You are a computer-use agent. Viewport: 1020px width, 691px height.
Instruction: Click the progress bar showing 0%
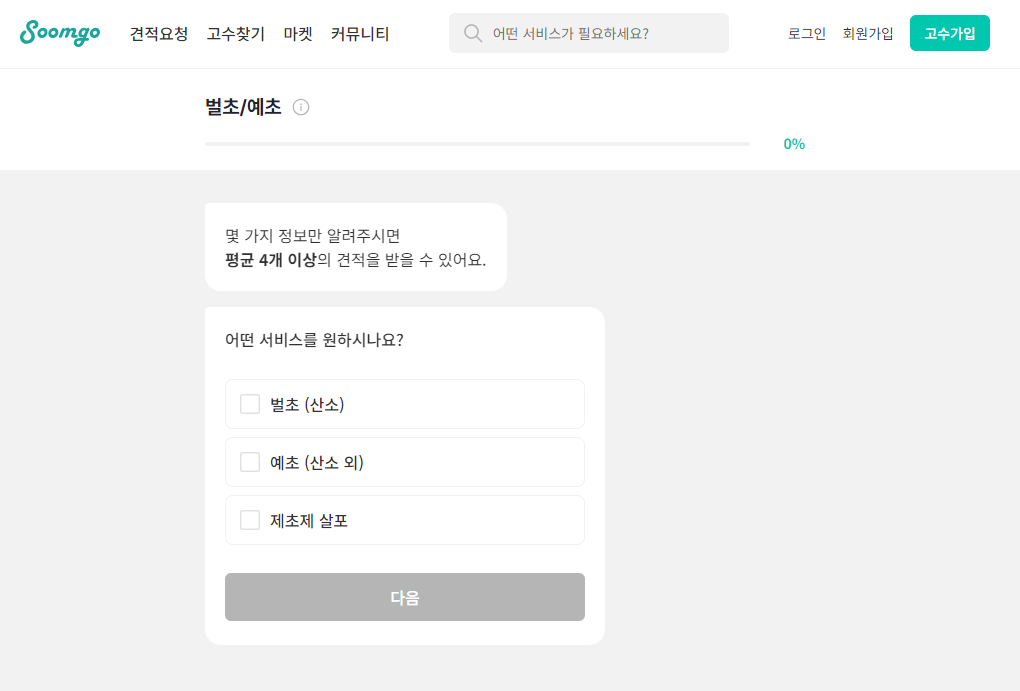476,144
